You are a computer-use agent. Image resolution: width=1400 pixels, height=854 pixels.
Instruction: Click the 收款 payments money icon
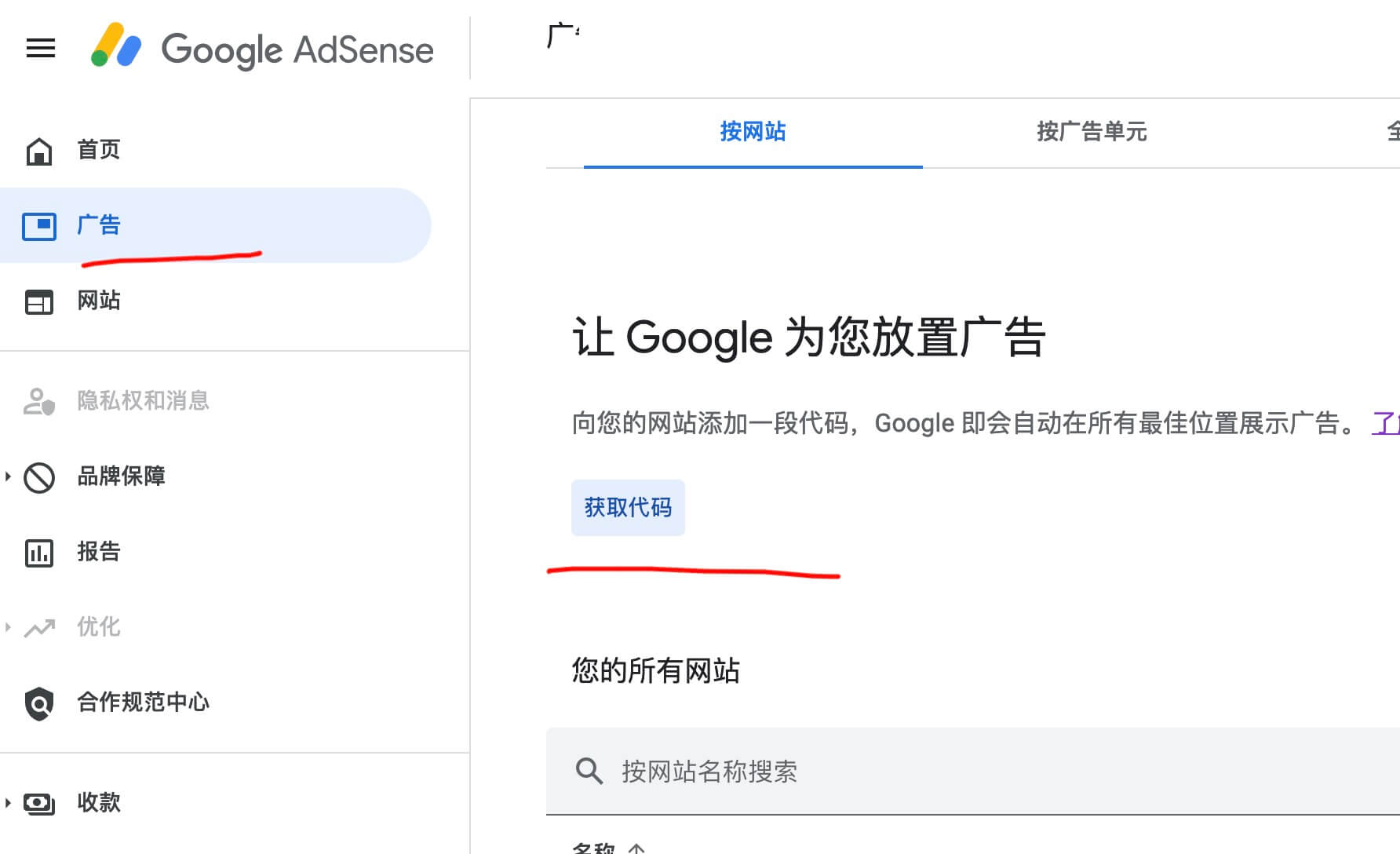pyautogui.click(x=39, y=803)
